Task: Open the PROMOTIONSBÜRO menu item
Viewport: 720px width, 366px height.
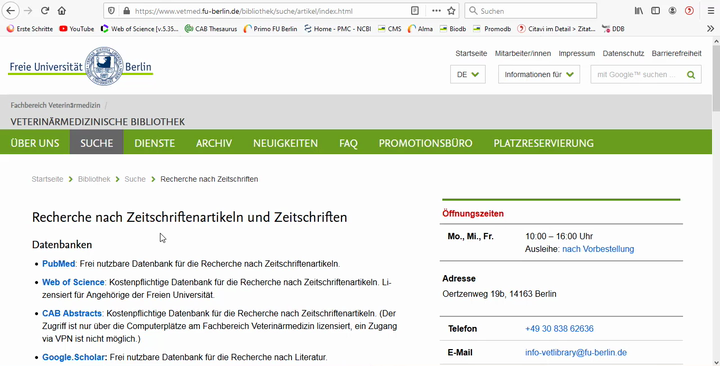Action: point(425,143)
